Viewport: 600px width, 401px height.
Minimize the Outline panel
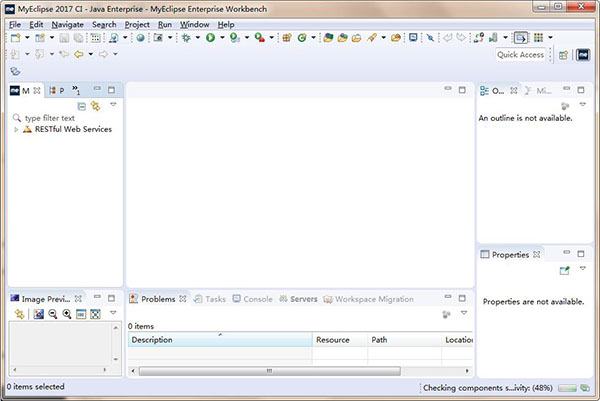[x=566, y=90]
